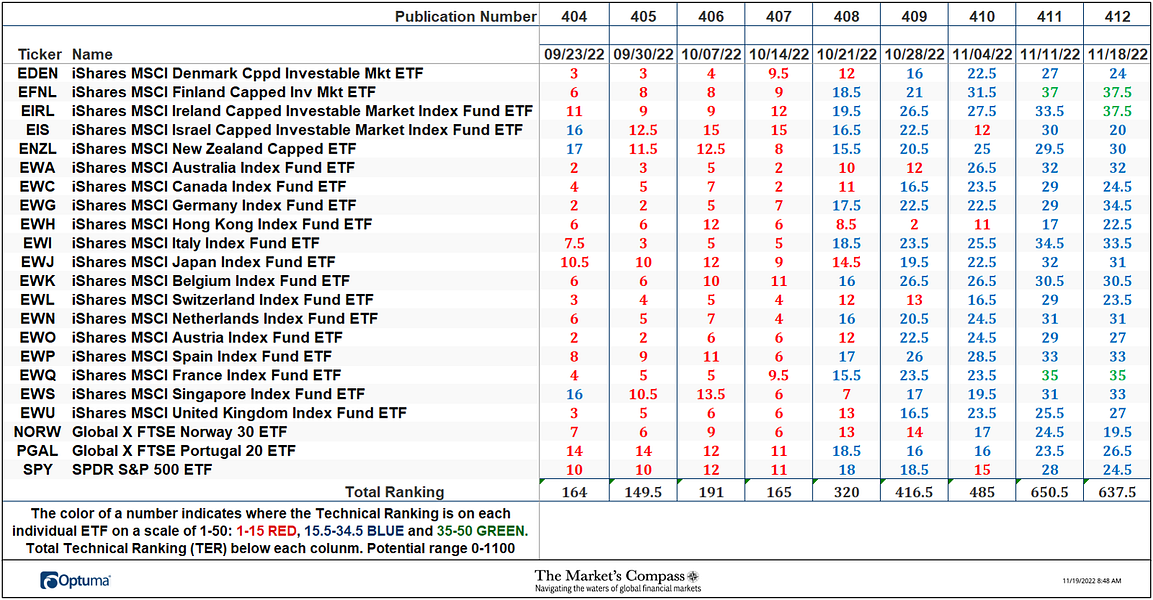
Task: Select iShares MSCI France Index Fund ETF name
Action: tap(207, 376)
